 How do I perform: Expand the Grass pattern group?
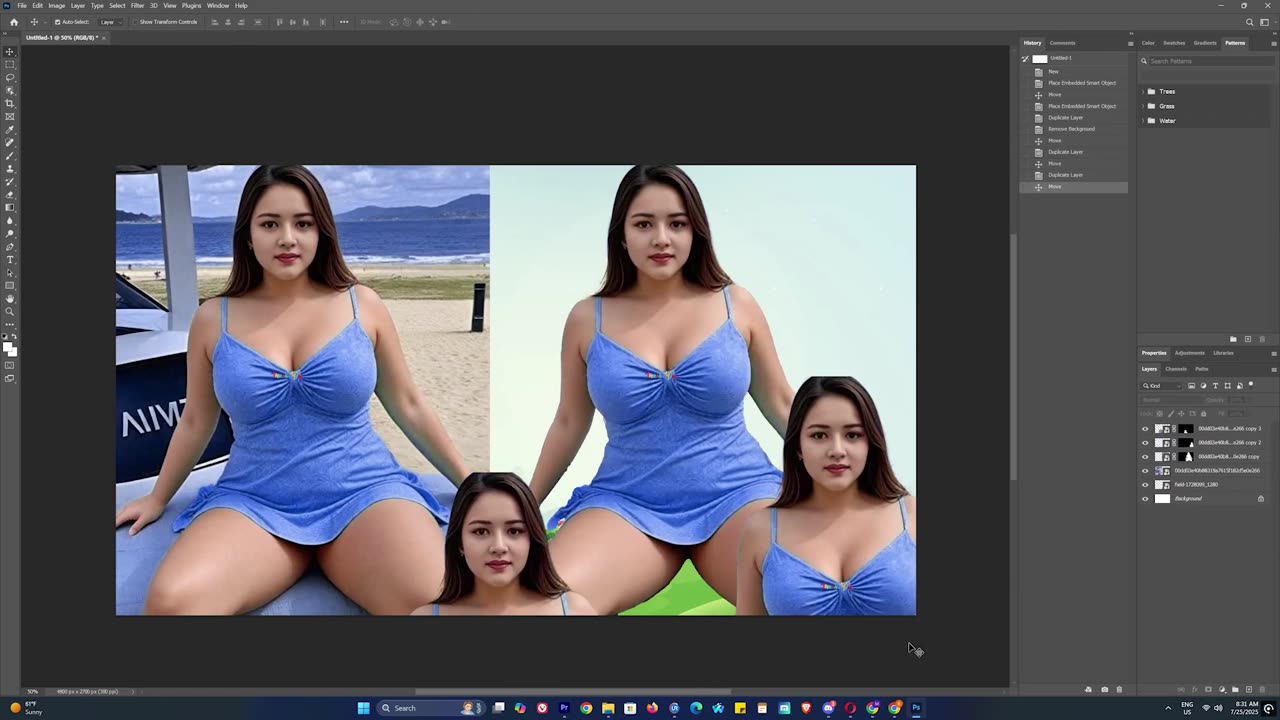(x=1143, y=106)
